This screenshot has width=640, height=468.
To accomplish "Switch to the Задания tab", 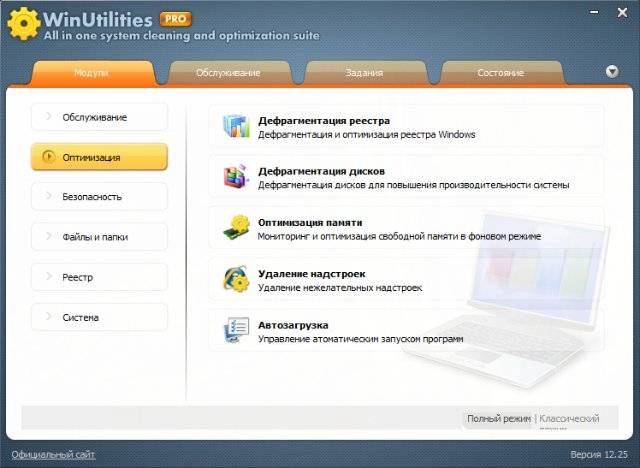I will pos(364,73).
